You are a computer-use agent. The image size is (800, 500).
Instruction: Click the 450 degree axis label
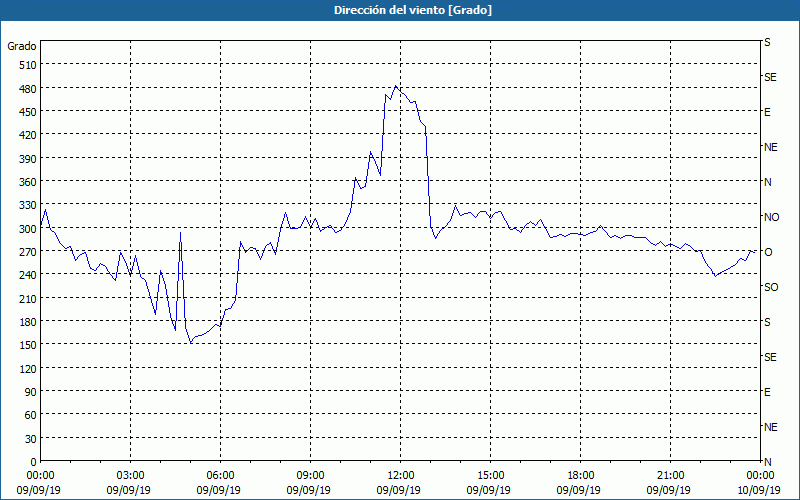[x=28, y=112]
